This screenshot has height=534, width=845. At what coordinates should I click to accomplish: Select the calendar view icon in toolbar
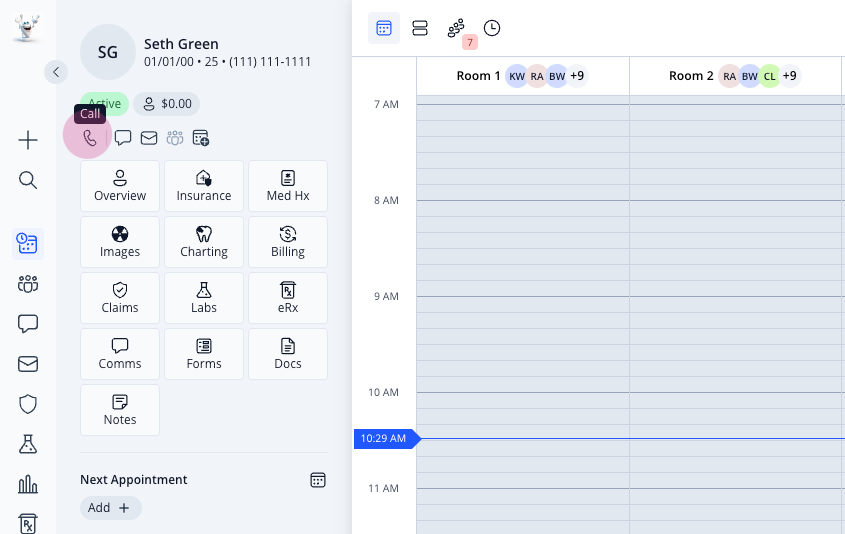384,28
